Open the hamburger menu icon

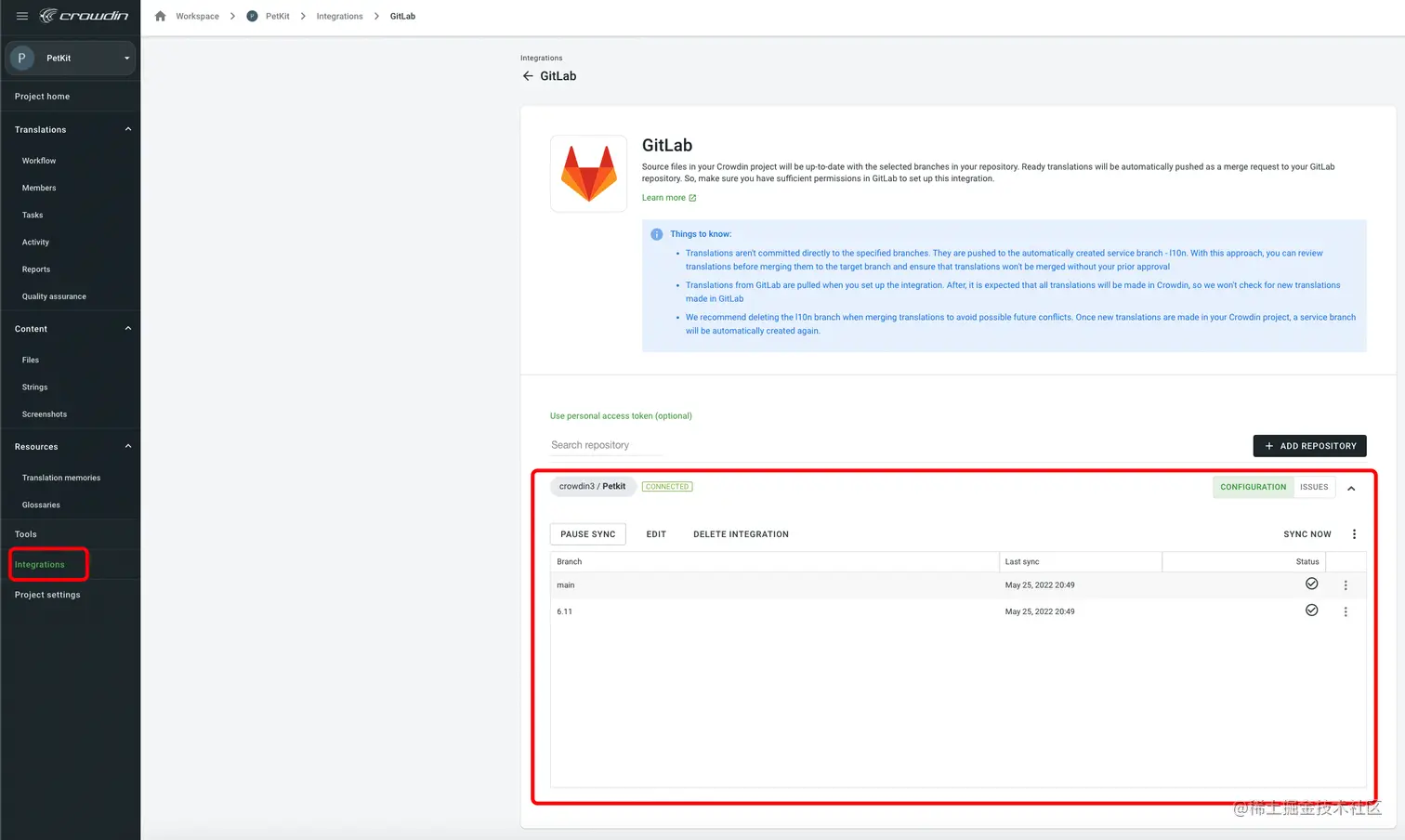[x=22, y=16]
